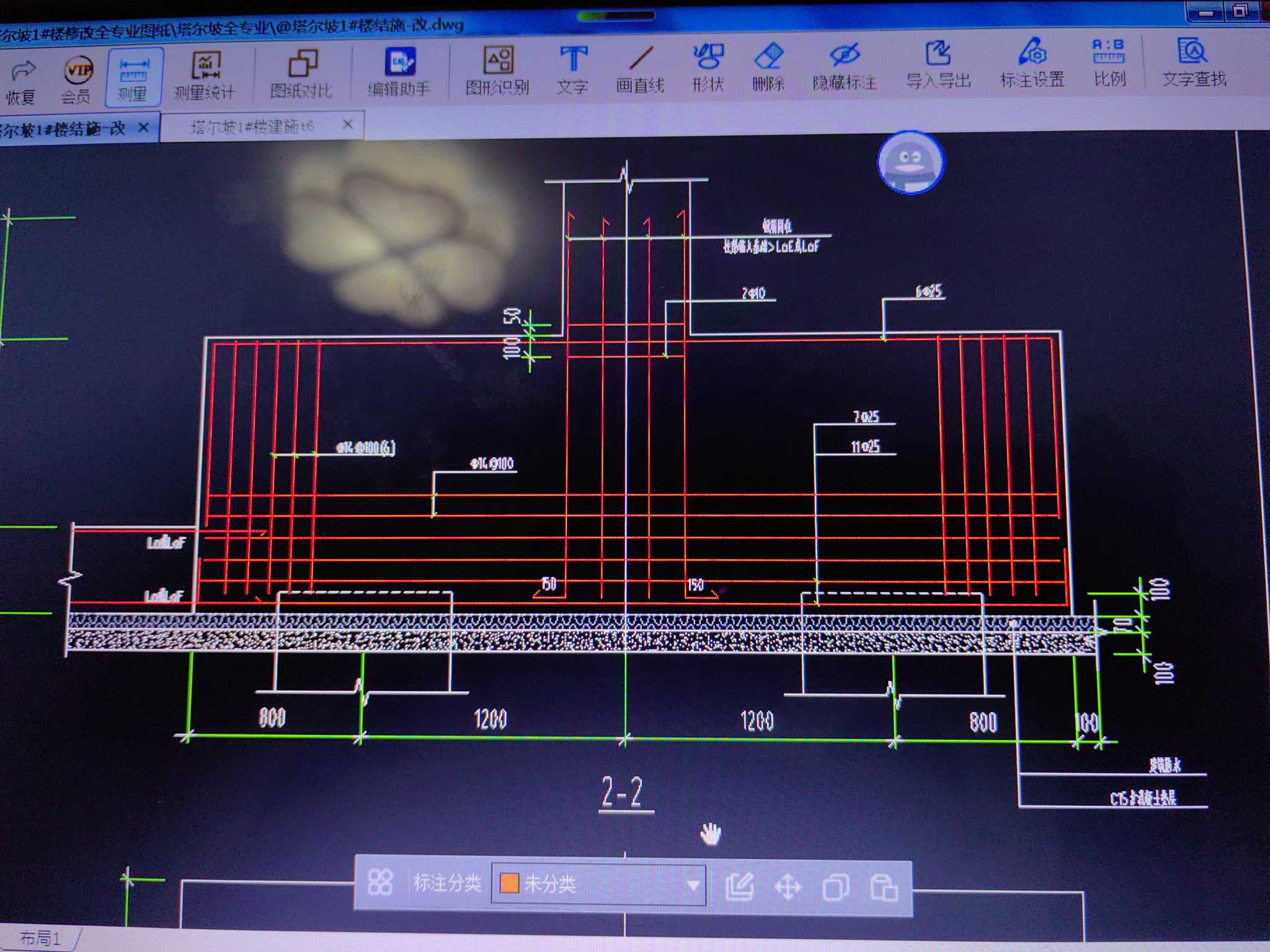Screen dimensions: 1270x952
Task: Switch to the 布局1 layout tab
Action: (40, 938)
